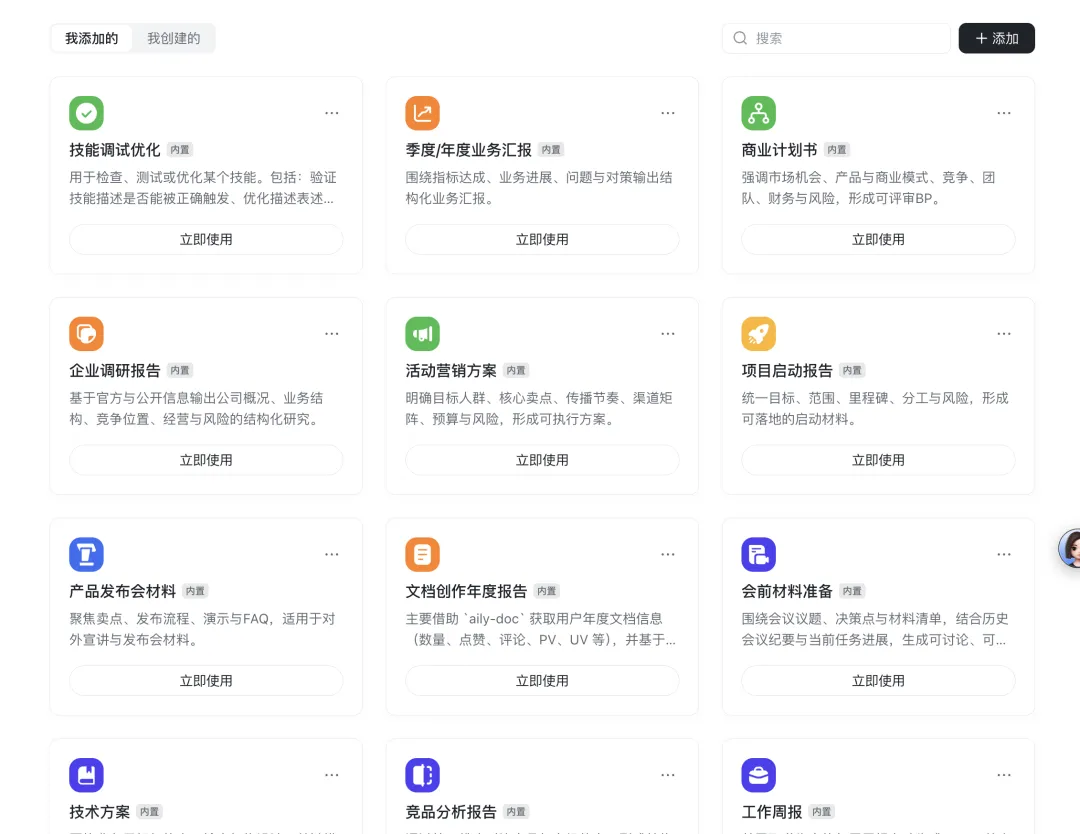The height and width of the screenshot is (834, 1080).
Task: Click the 内置 tag beside 会前材料准备
Action: [852, 591]
